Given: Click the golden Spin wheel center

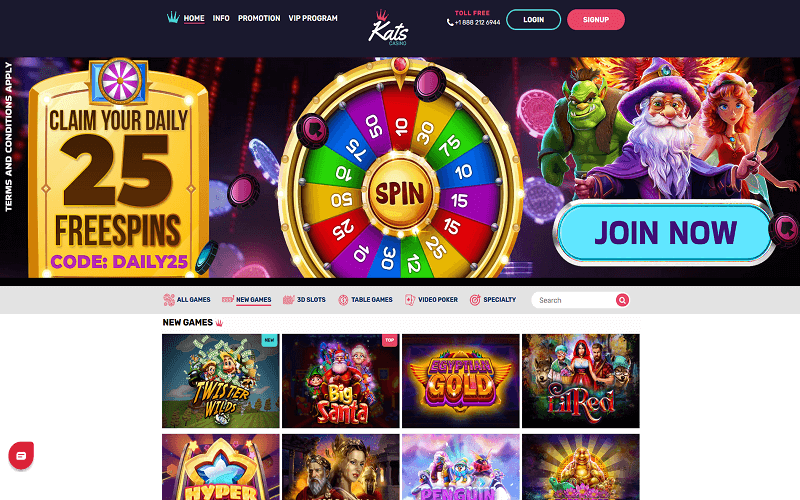Looking at the screenshot, I should point(400,193).
